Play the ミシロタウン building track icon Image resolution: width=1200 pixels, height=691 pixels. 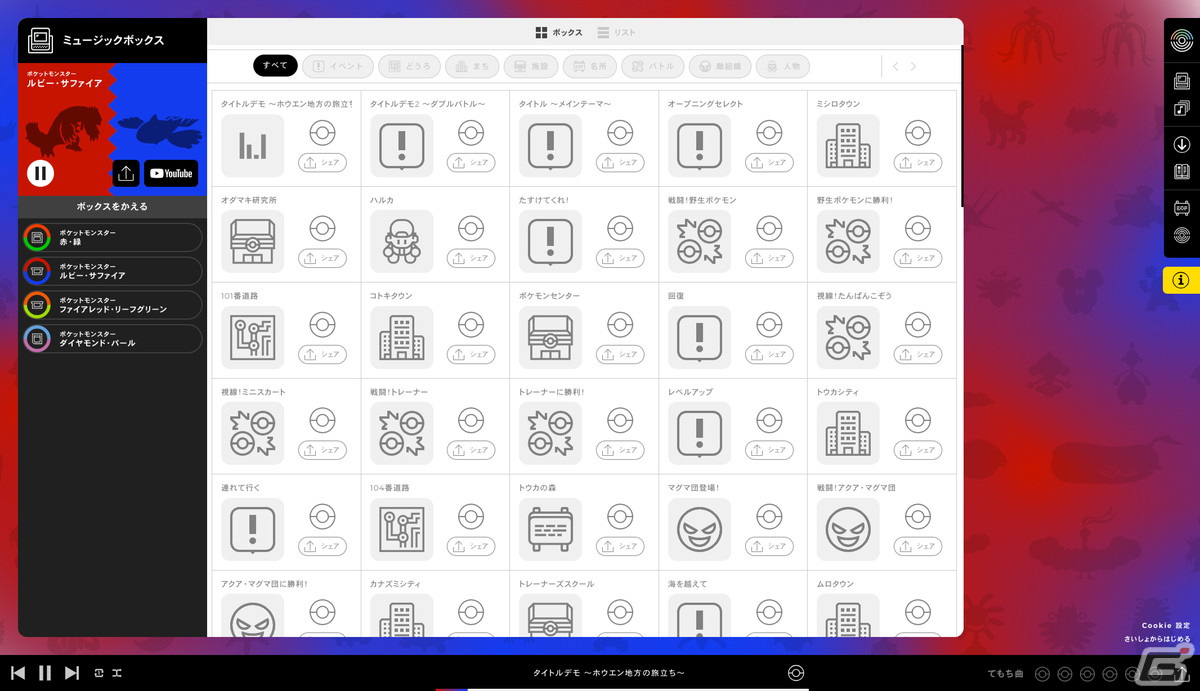[848, 146]
